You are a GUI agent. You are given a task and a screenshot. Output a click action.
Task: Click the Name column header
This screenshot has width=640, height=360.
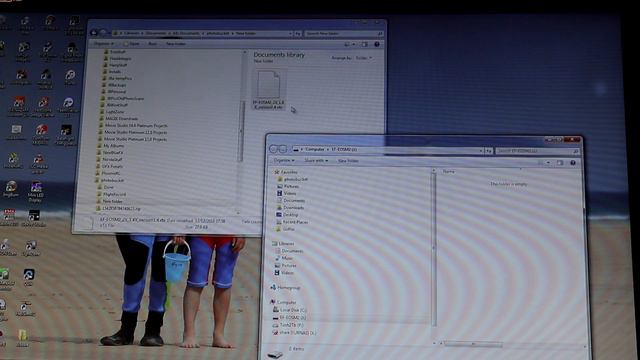(x=449, y=172)
